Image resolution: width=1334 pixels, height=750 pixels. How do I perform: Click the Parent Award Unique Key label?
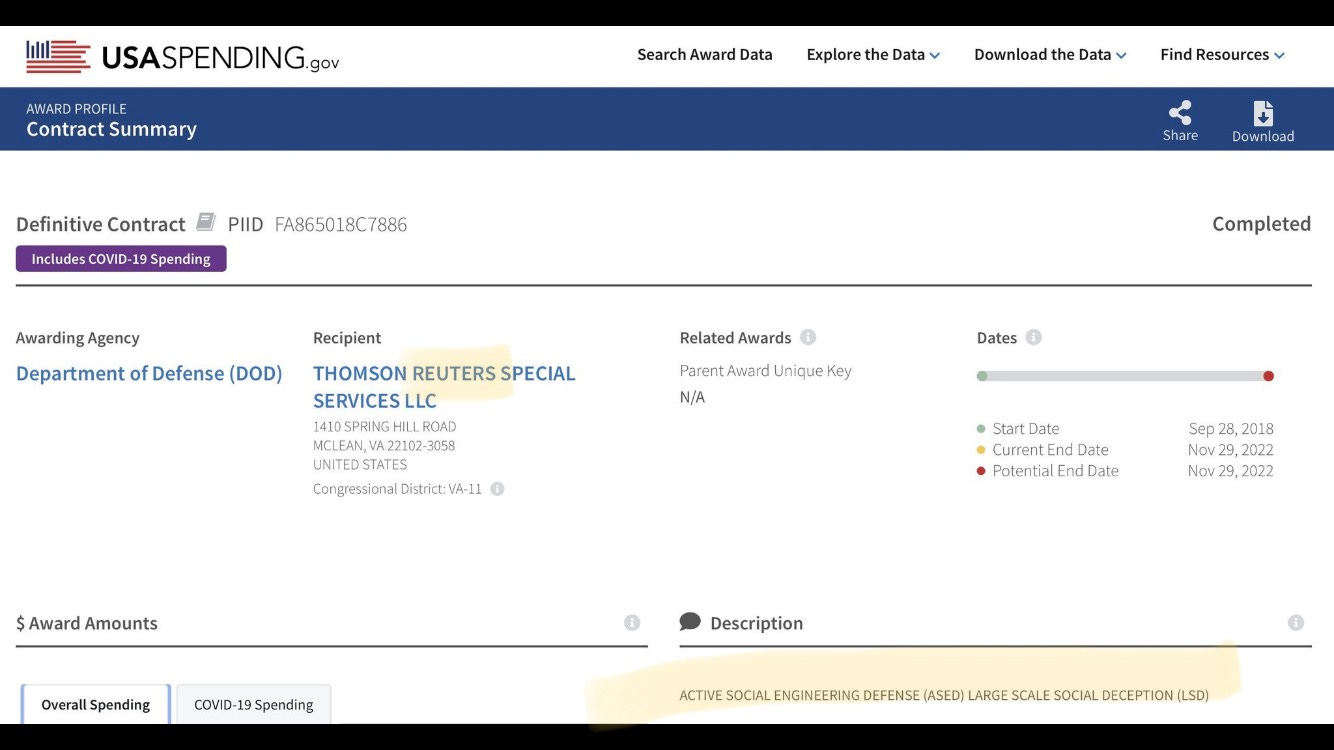click(766, 371)
